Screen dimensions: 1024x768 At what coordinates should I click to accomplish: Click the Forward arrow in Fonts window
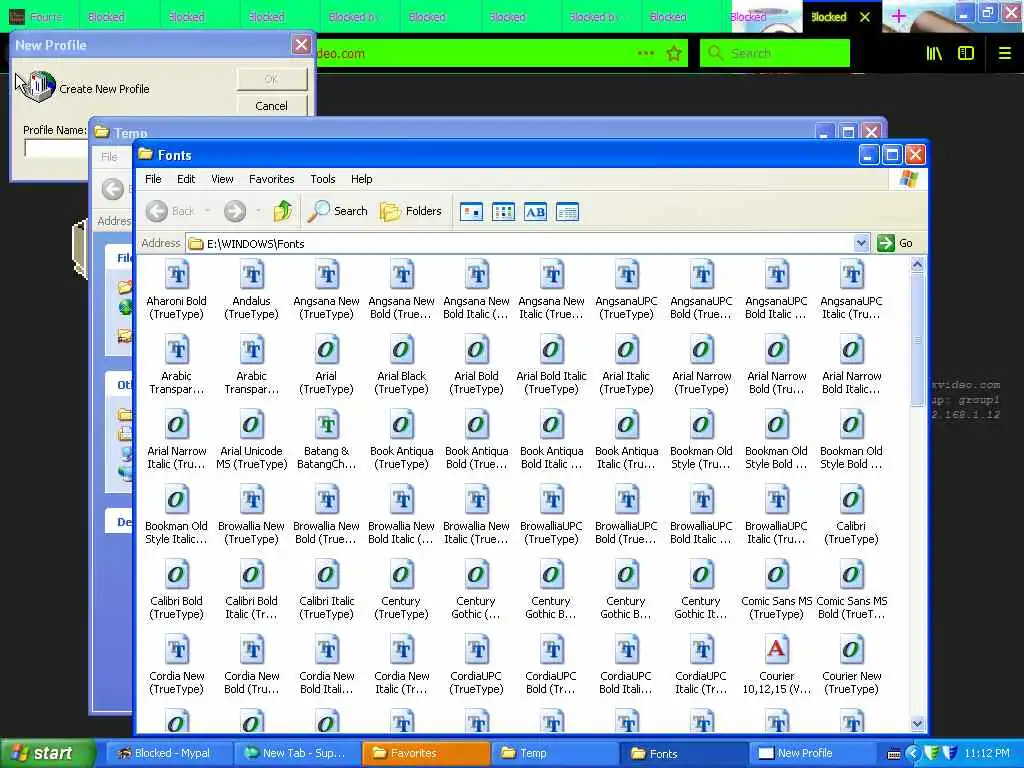point(235,211)
